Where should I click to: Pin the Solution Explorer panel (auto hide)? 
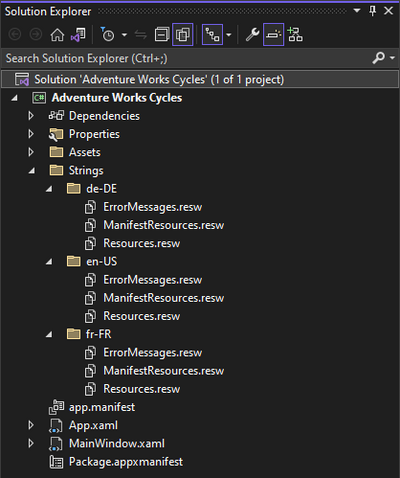373,11
